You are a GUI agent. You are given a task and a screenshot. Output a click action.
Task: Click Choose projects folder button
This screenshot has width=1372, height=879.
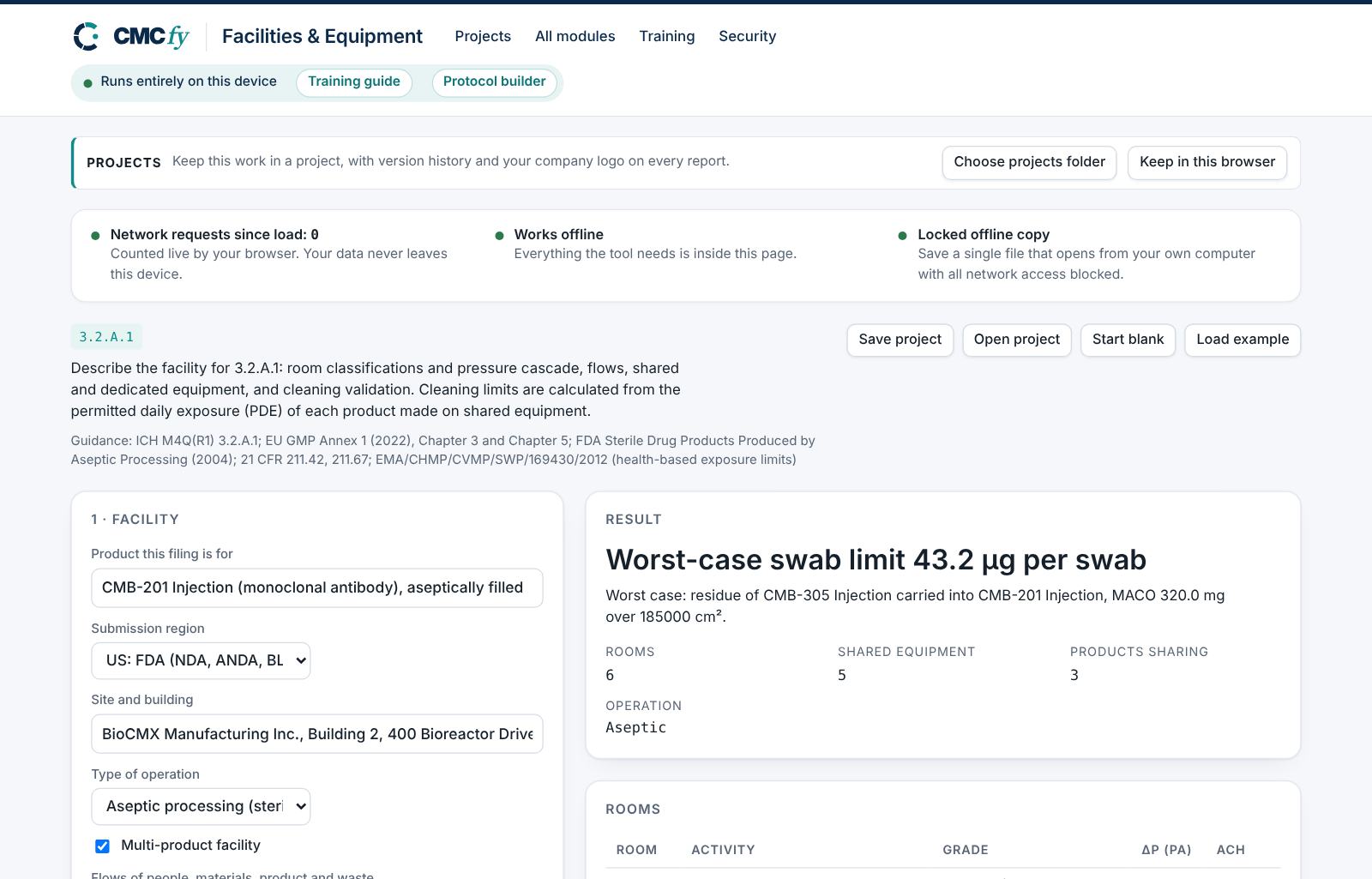(x=1029, y=163)
